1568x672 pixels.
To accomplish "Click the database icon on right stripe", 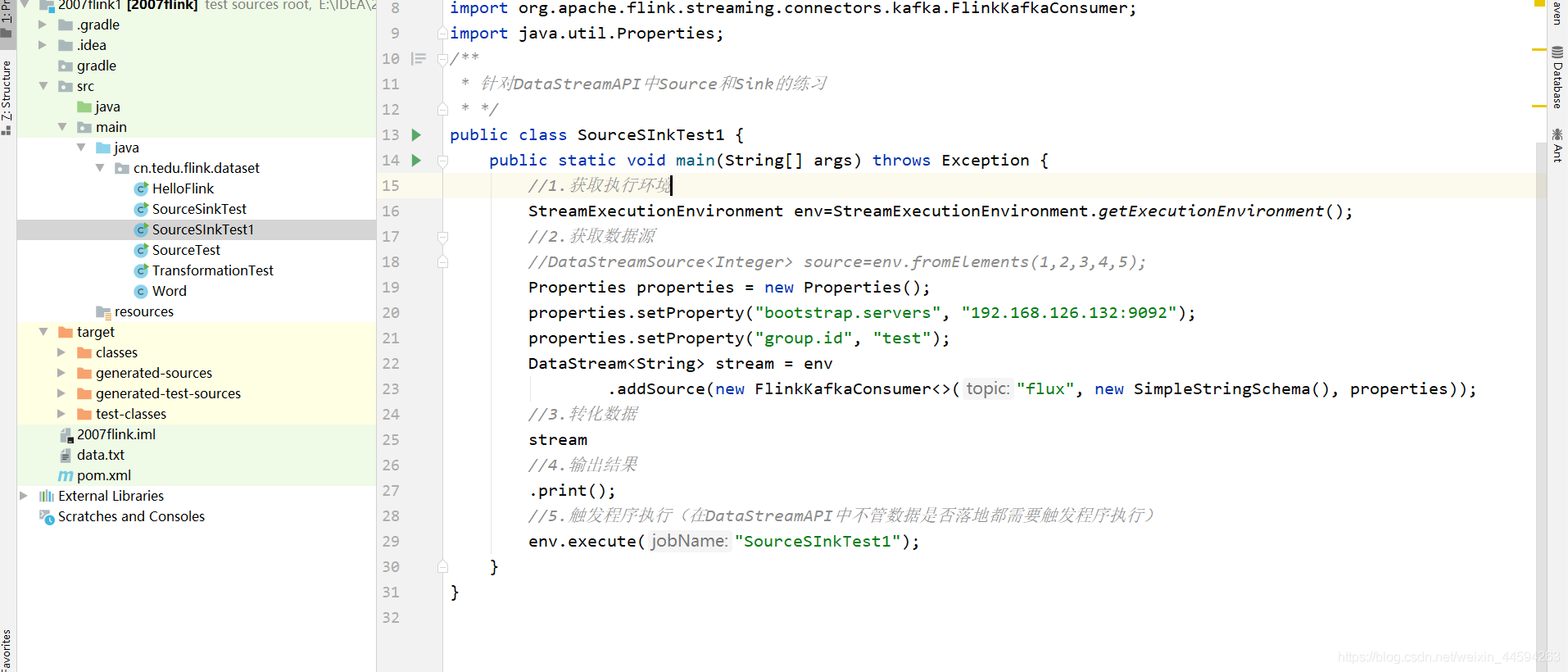I will (x=1557, y=52).
